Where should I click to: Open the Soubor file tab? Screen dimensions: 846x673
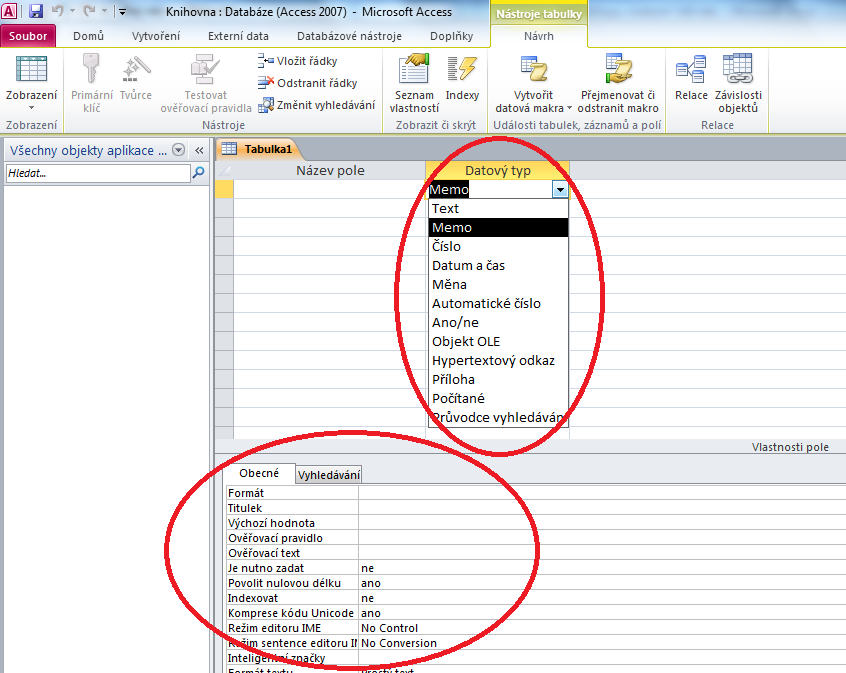(28, 36)
